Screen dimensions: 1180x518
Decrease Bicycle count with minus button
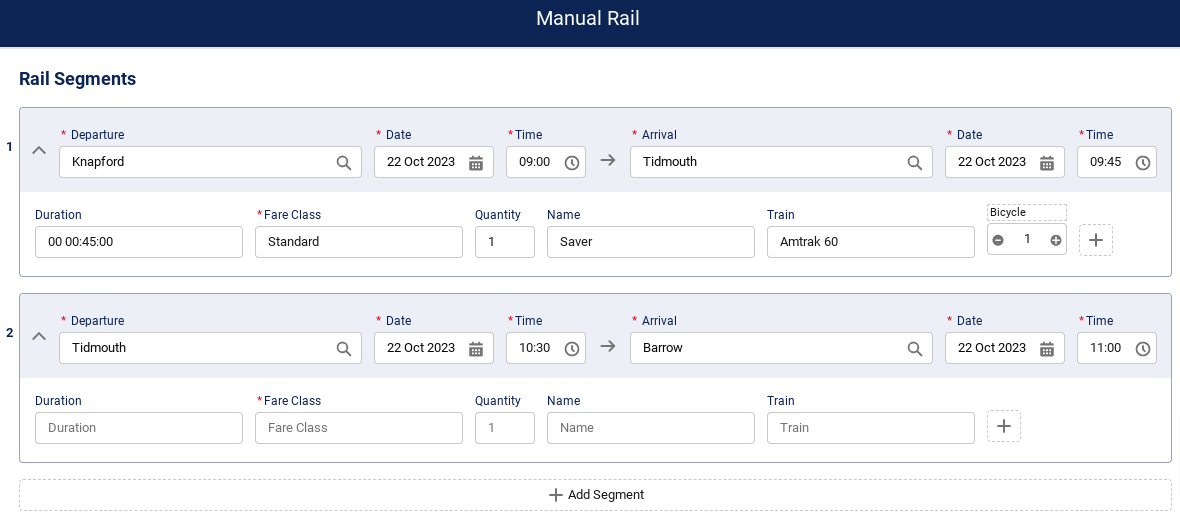(x=998, y=240)
